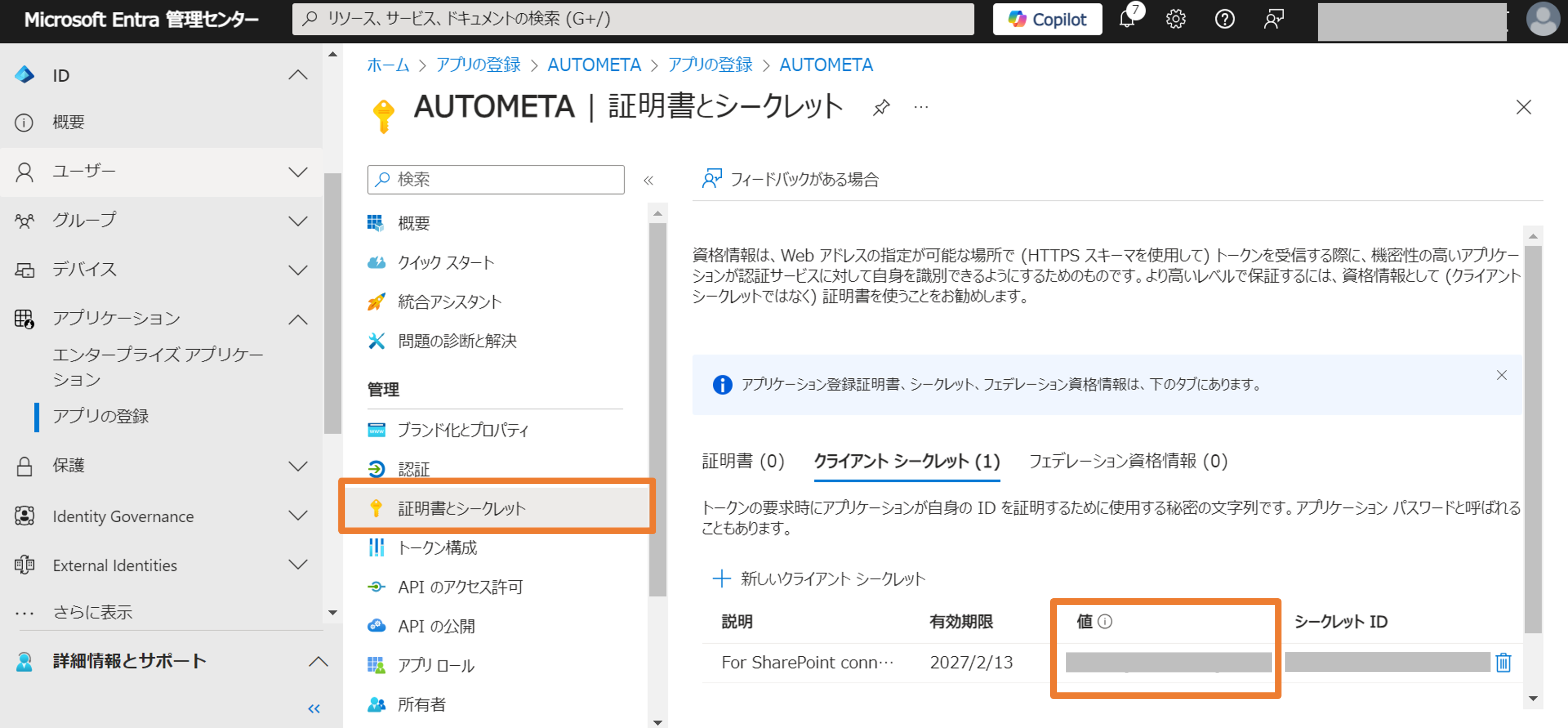Open the settings gear icon
The width and height of the screenshot is (1568, 728).
pos(1176,19)
